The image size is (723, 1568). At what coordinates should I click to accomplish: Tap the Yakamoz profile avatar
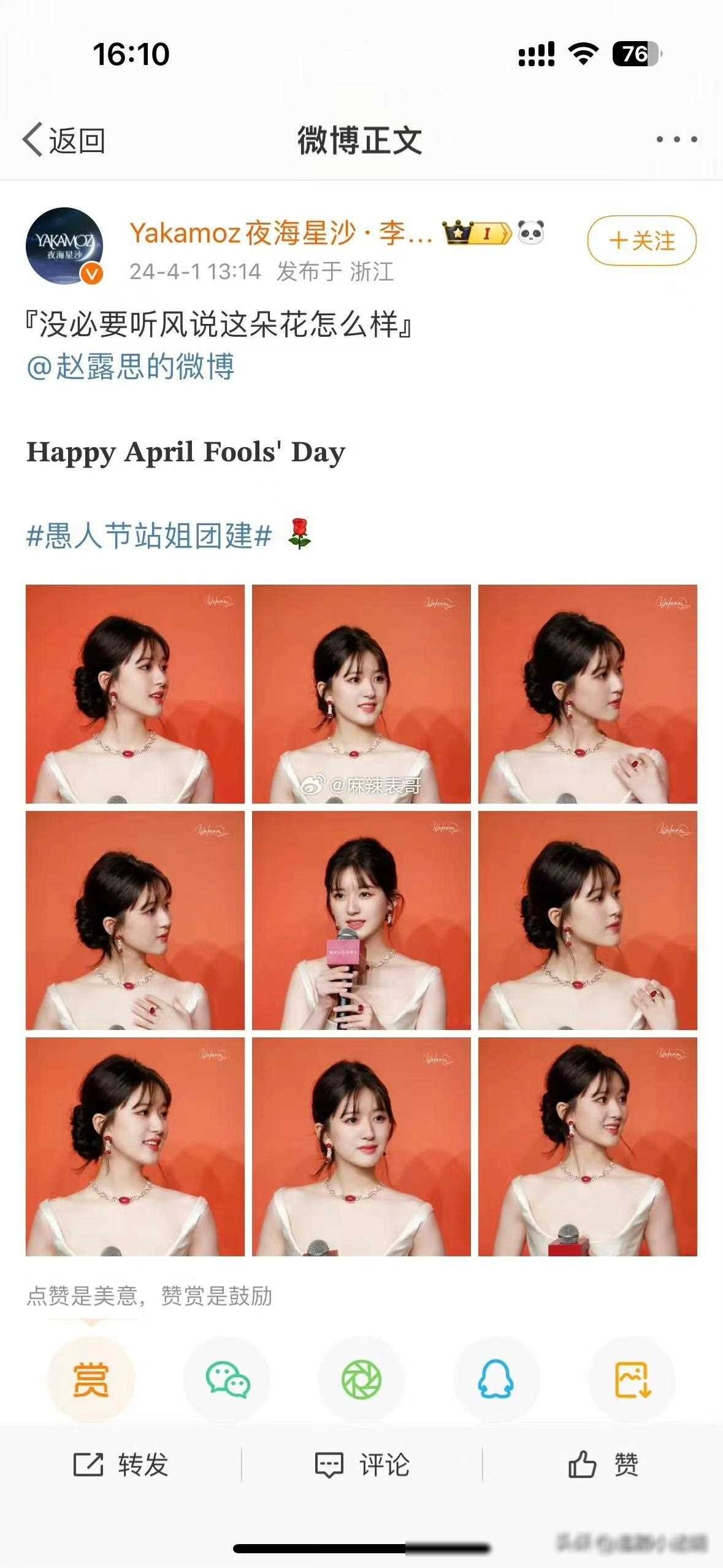(x=64, y=246)
